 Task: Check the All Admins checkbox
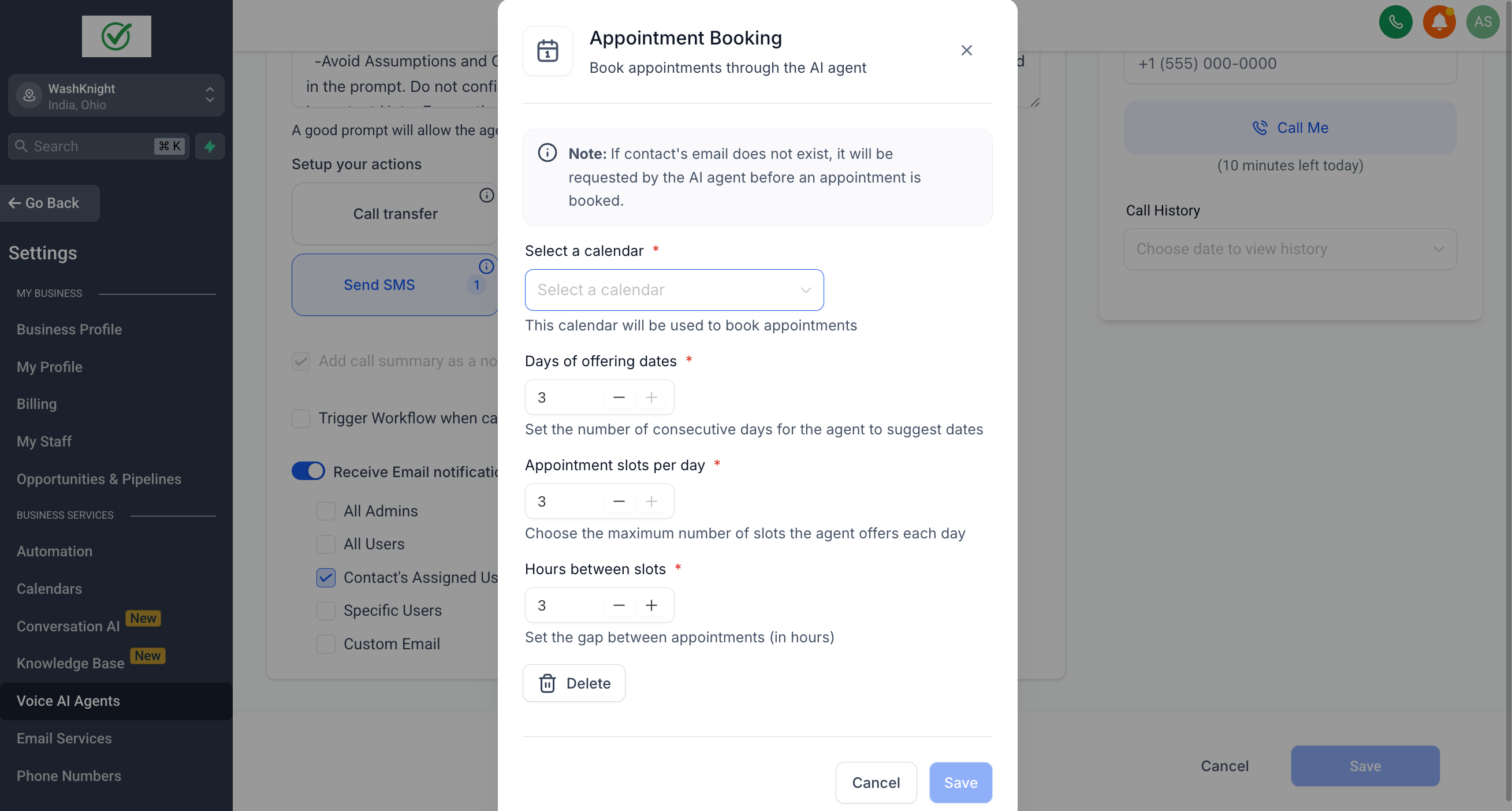tap(326, 511)
